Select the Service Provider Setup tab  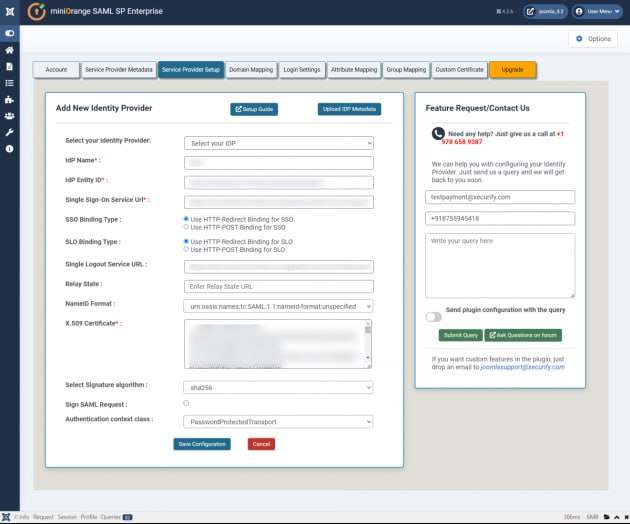pyautogui.click(x=191, y=70)
